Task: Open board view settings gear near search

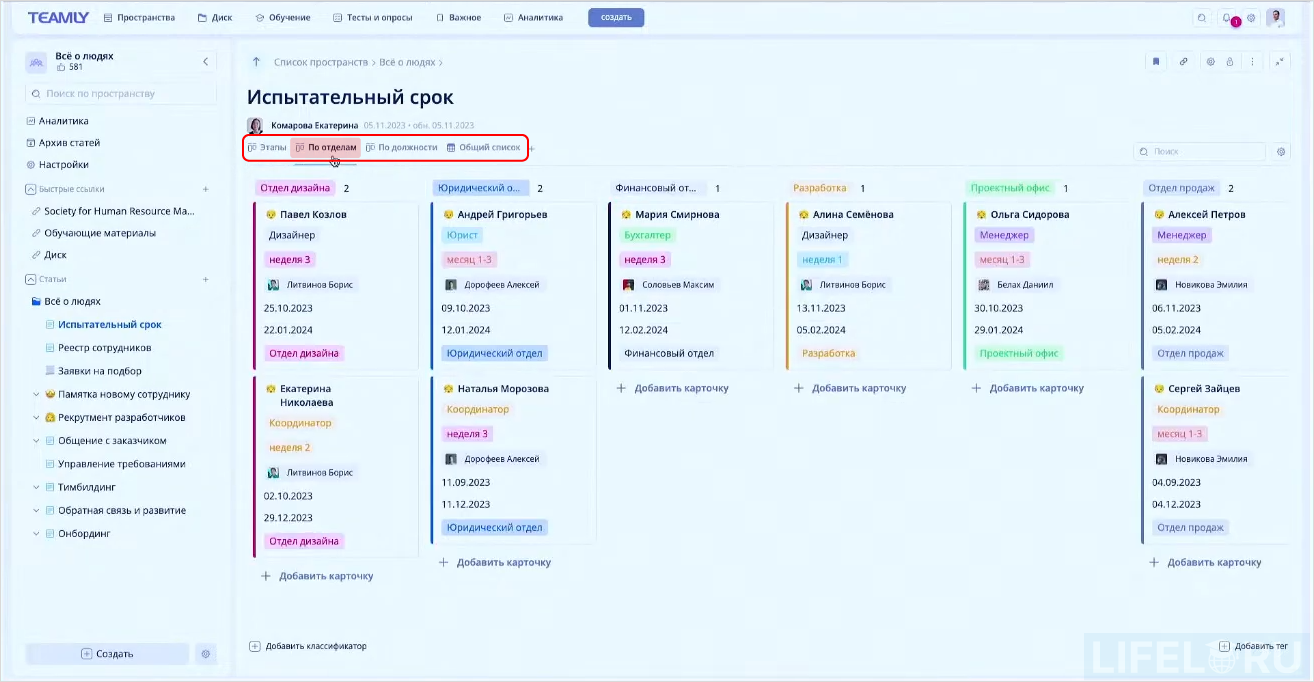Action: coord(1281,151)
